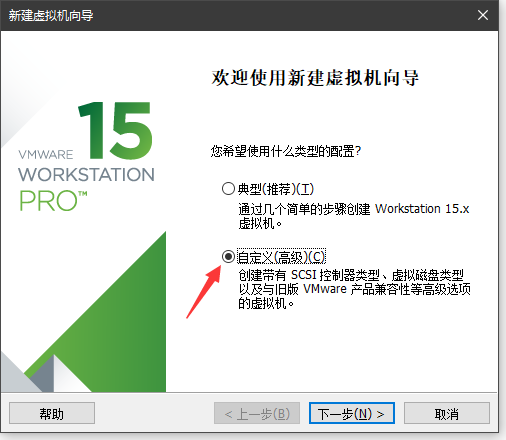Screen dimensions: 506x440
Task: Click the VMWARE brand text
Action: (x=46, y=154)
